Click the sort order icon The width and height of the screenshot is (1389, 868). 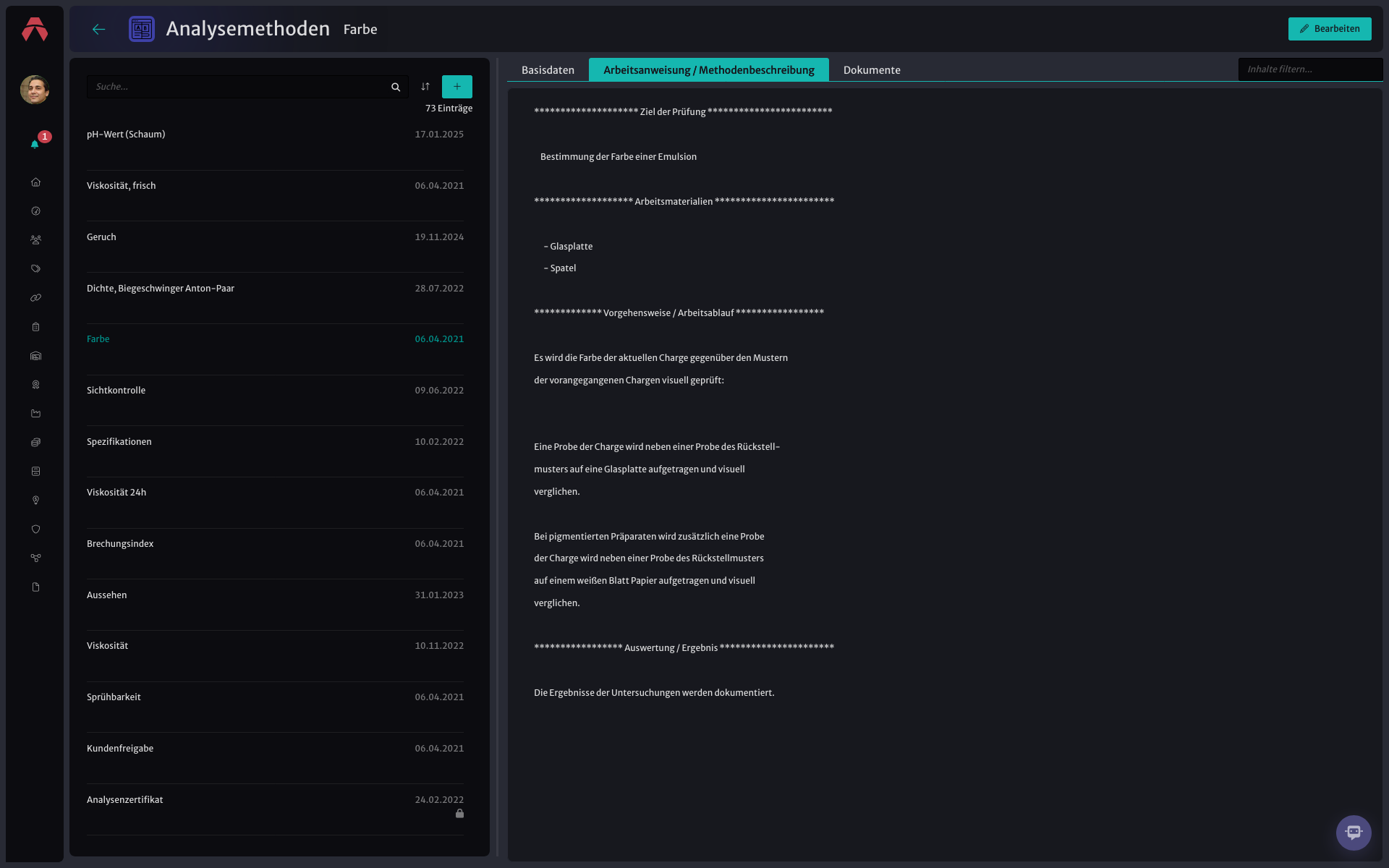click(x=425, y=87)
